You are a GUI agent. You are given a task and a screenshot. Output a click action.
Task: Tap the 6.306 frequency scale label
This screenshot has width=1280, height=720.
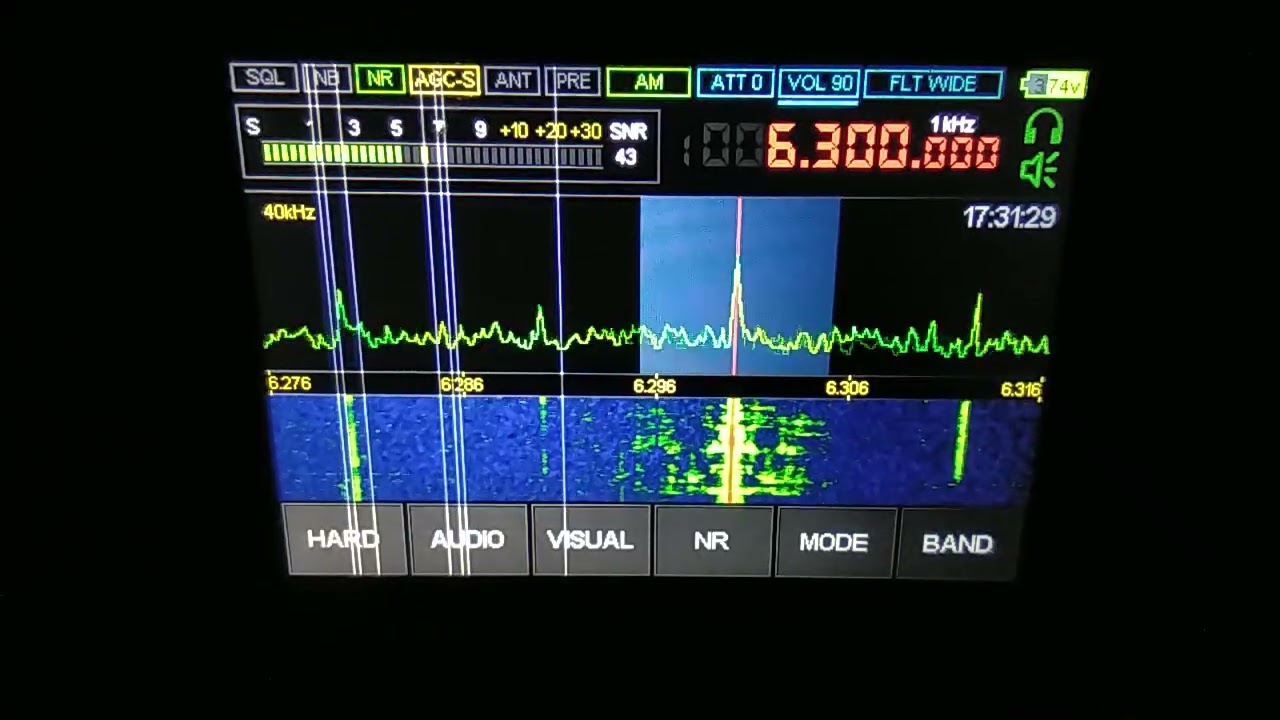click(847, 388)
